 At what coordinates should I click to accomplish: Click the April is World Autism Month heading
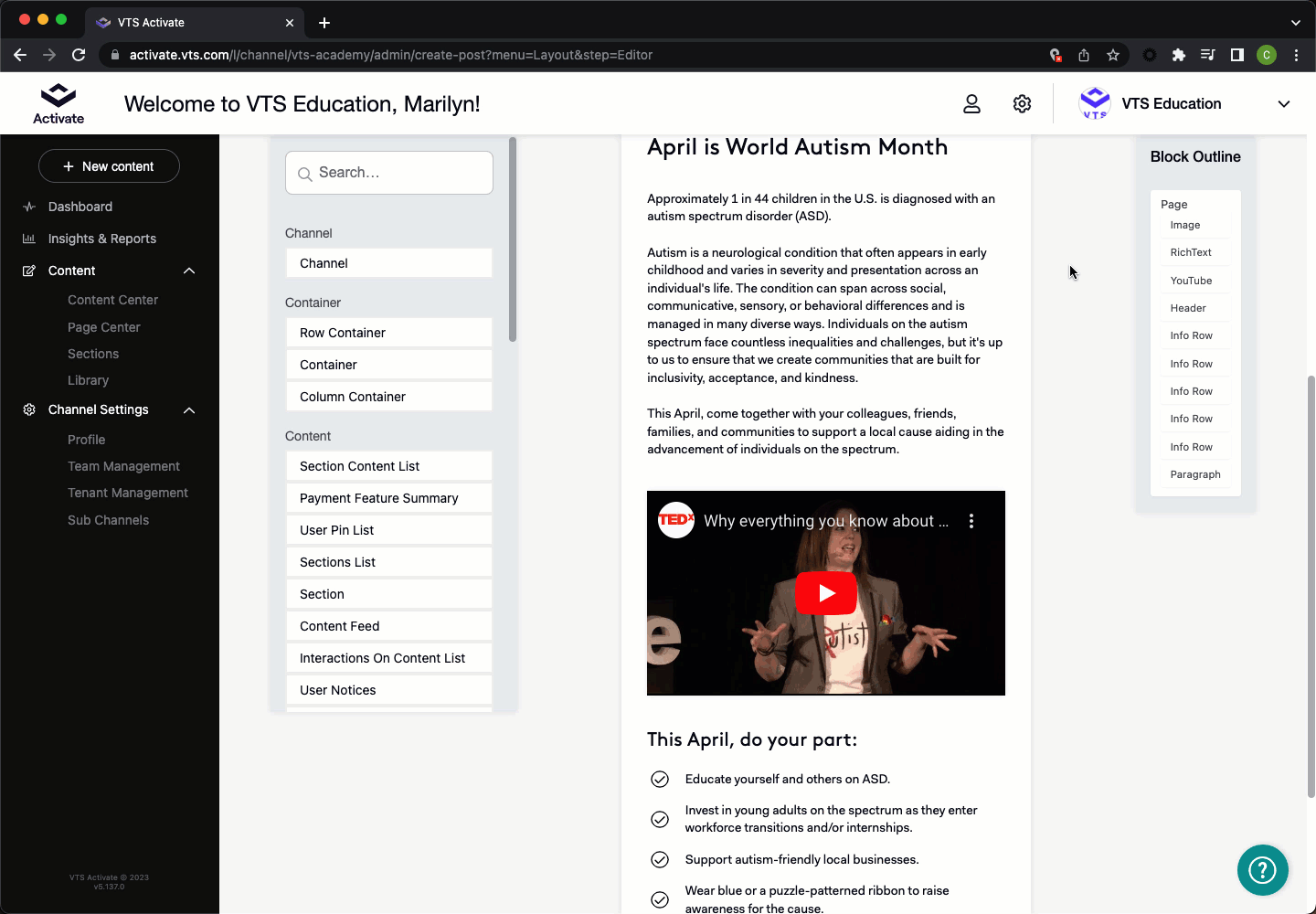tap(797, 147)
